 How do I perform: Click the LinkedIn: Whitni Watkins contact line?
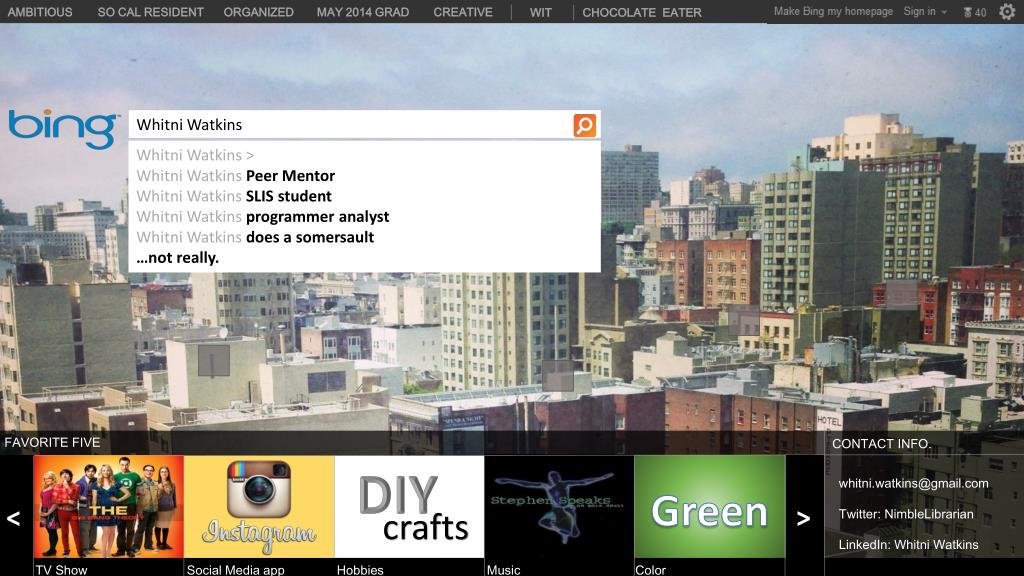tap(908, 545)
